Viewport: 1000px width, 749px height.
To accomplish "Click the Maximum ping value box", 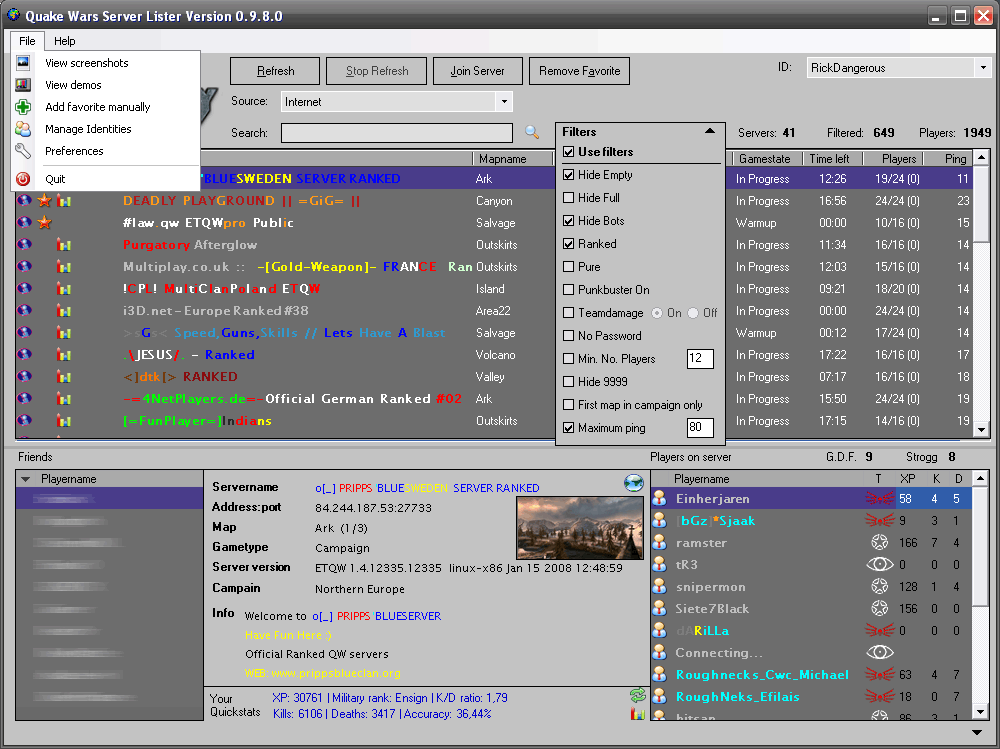I will [x=700, y=427].
